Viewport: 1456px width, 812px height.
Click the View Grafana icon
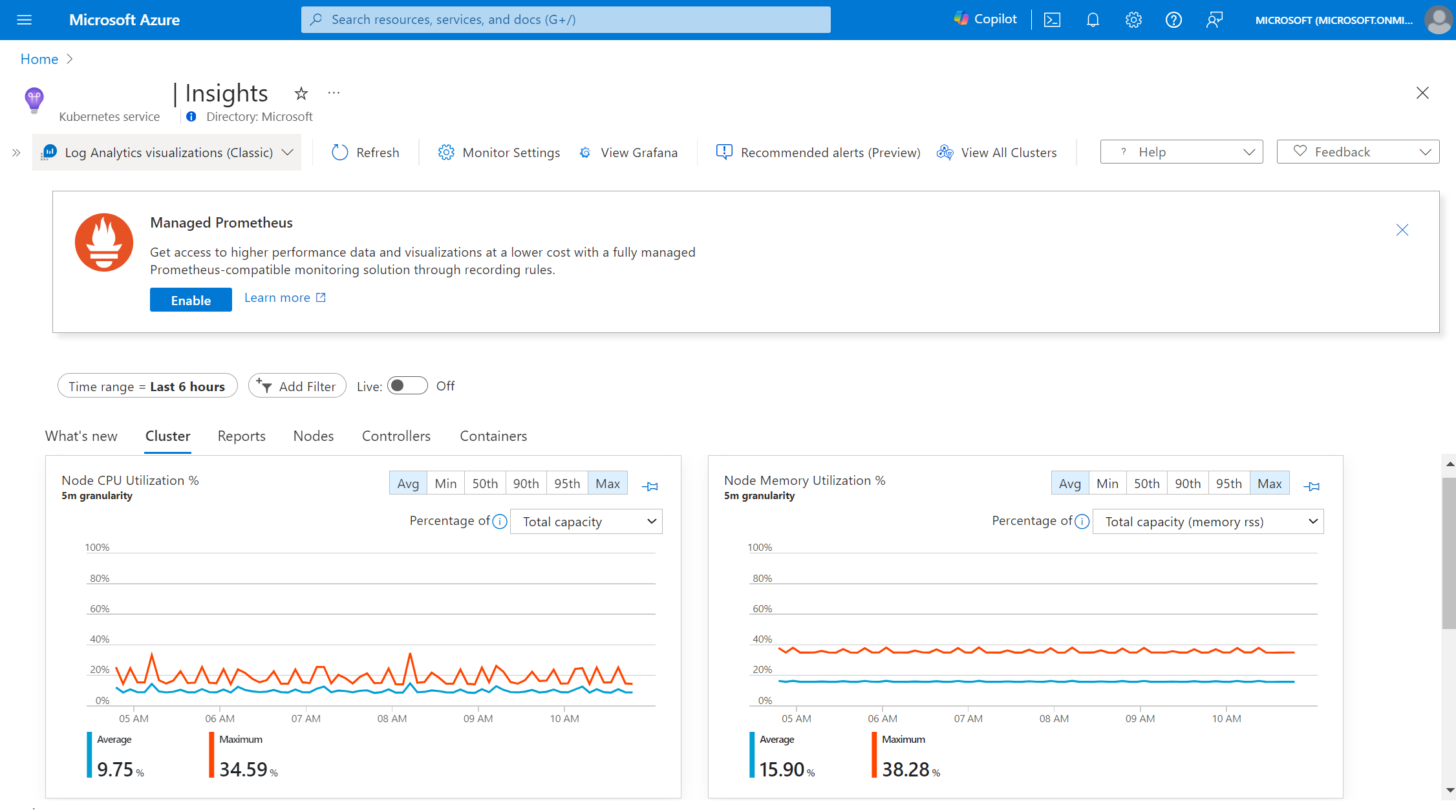(585, 152)
